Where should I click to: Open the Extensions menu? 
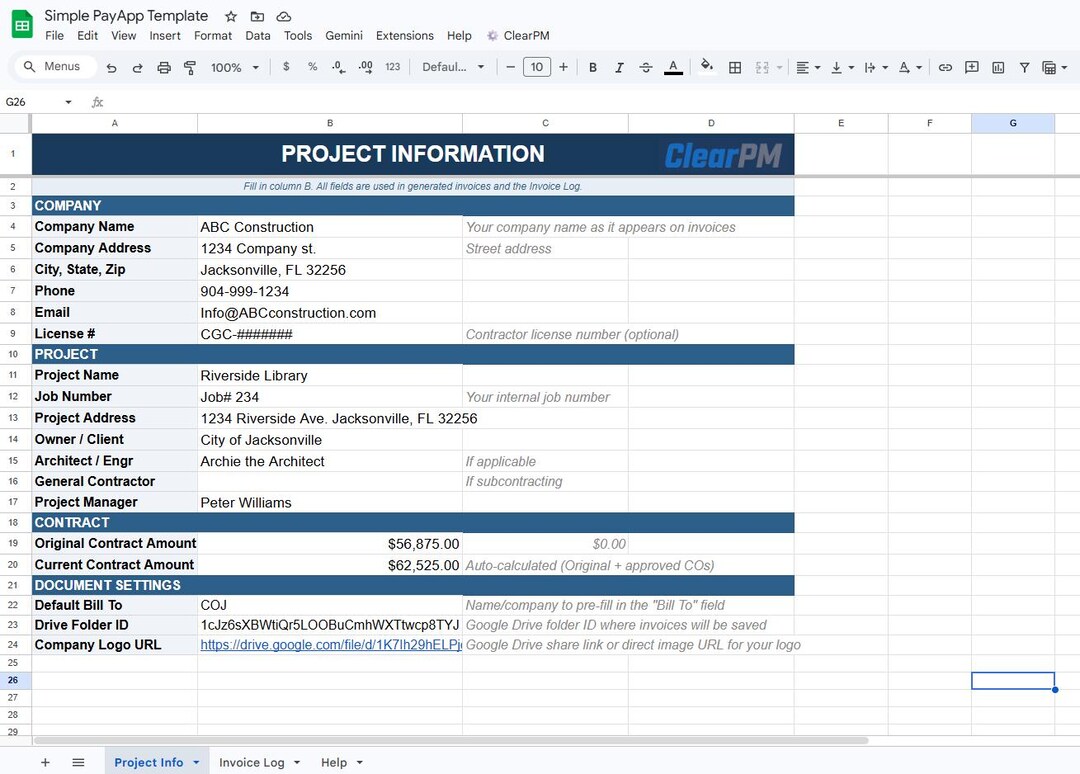point(404,36)
